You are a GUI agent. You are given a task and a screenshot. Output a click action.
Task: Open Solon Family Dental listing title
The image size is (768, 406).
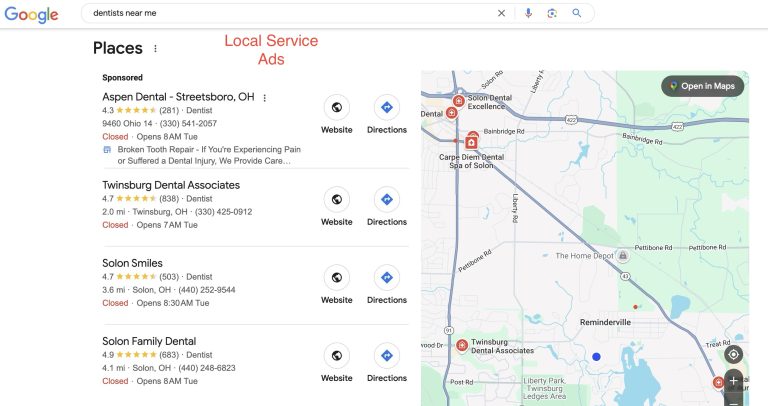(149, 341)
